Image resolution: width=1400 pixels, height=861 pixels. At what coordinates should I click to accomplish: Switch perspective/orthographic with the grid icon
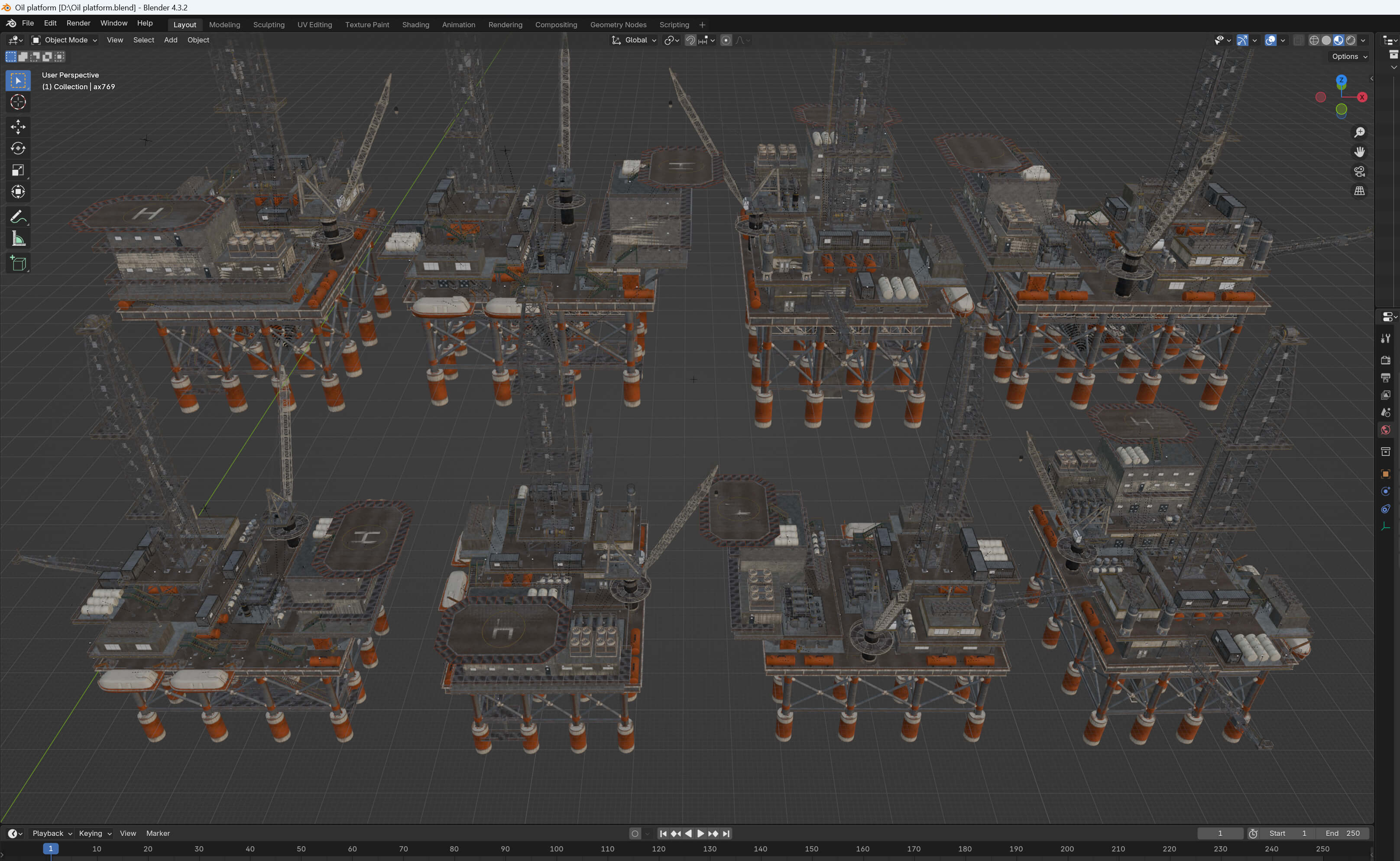pos(1359,191)
